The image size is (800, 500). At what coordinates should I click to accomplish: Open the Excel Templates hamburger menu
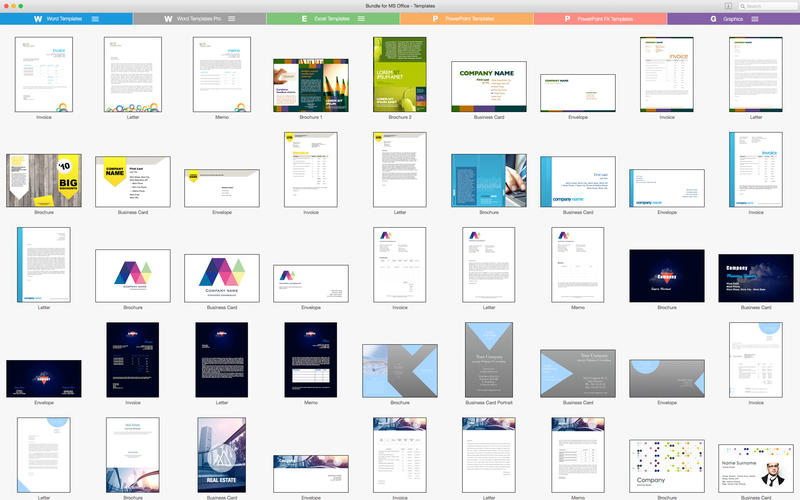click(x=366, y=19)
